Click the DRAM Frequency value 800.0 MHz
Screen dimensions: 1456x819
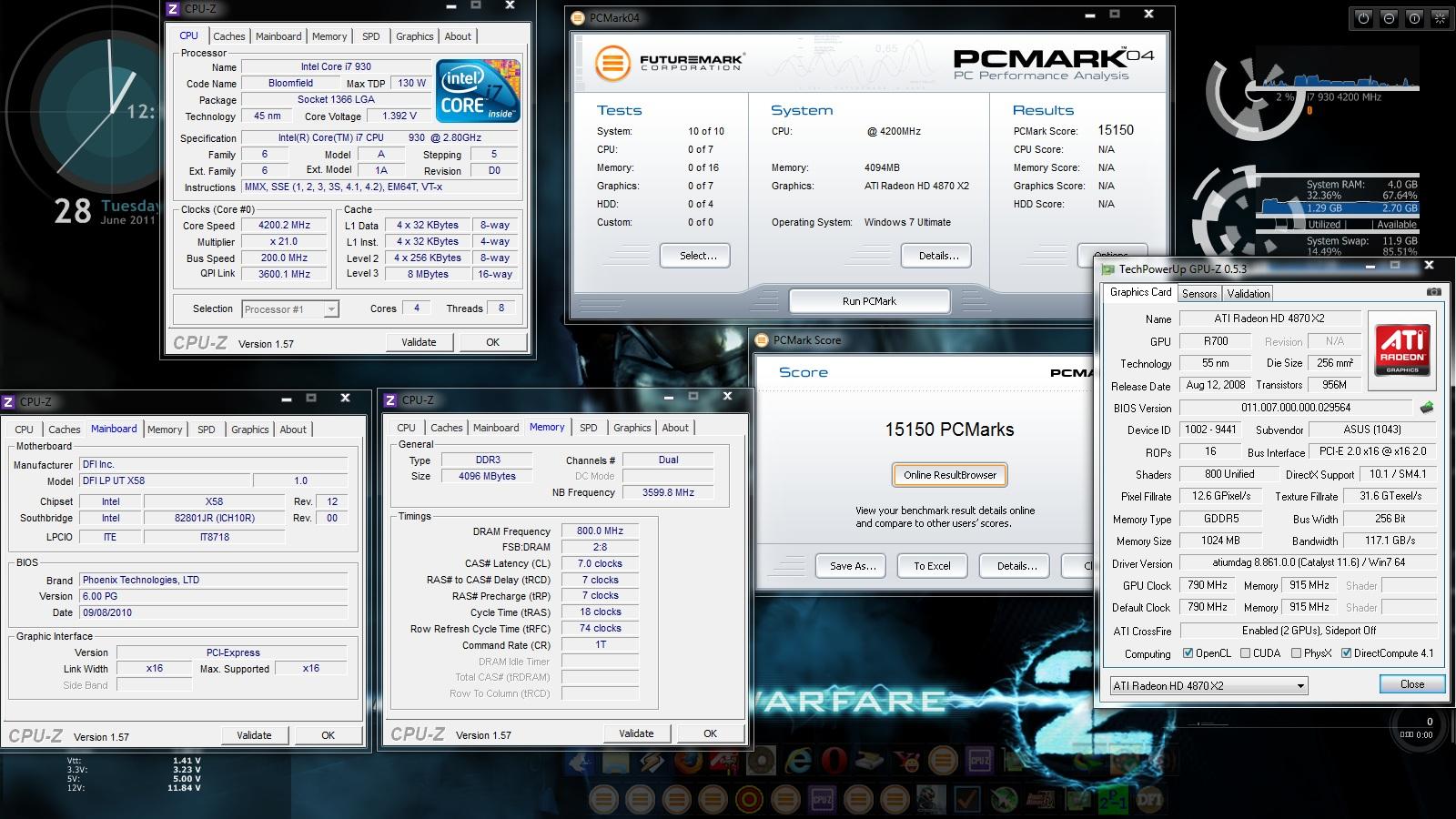click(600, 531)
